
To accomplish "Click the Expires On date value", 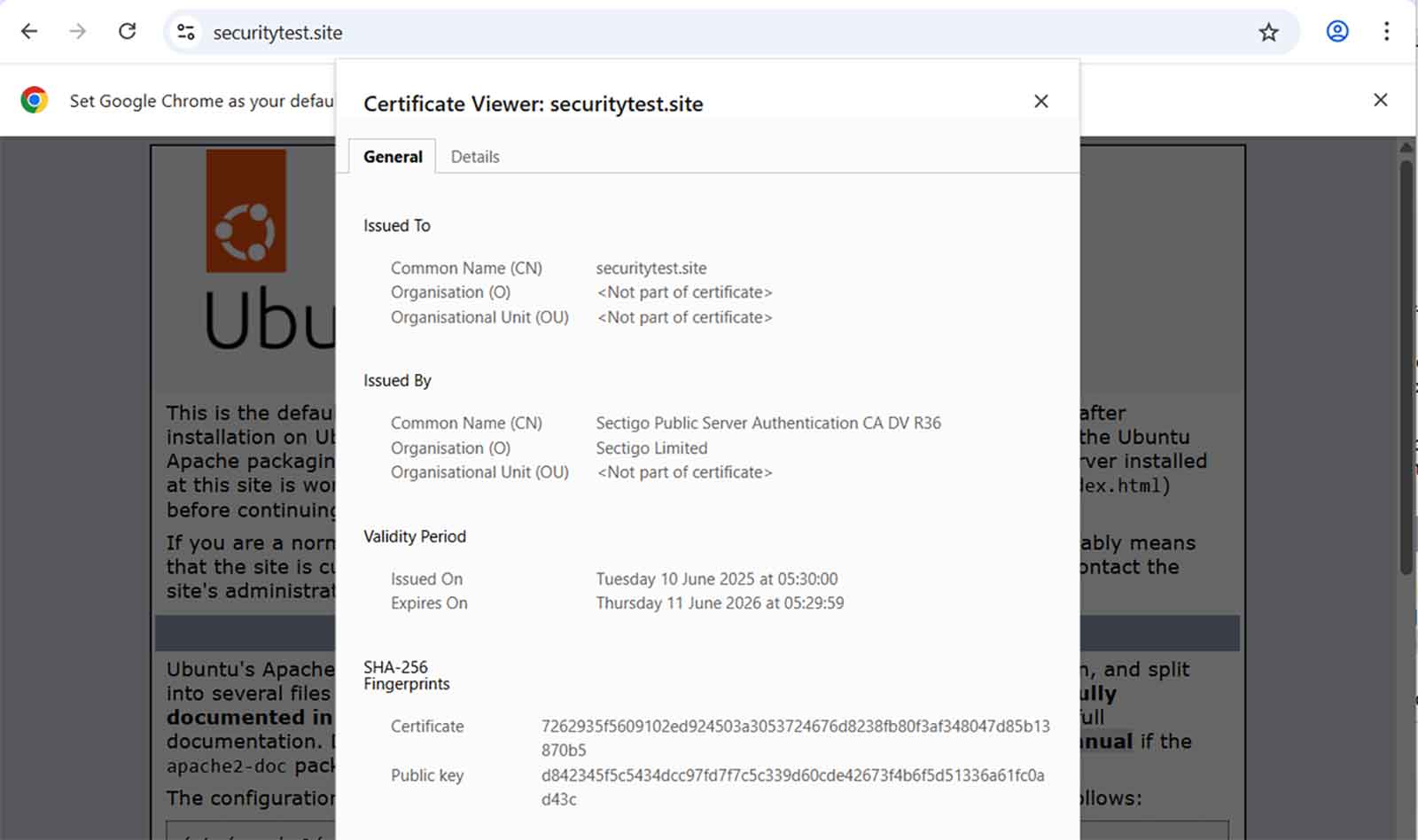I will pos(720,603).
